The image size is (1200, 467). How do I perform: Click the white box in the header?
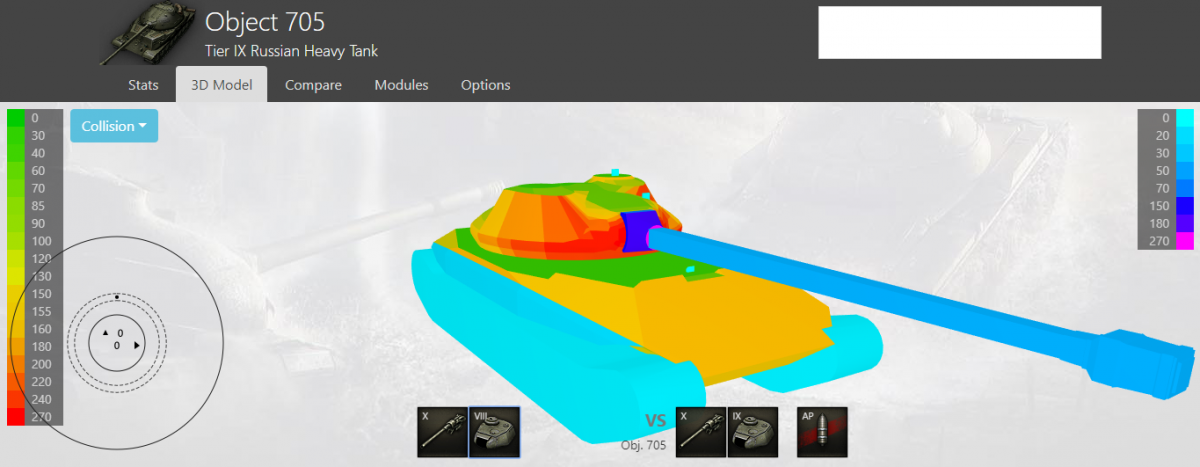click(x=960, y=33)
